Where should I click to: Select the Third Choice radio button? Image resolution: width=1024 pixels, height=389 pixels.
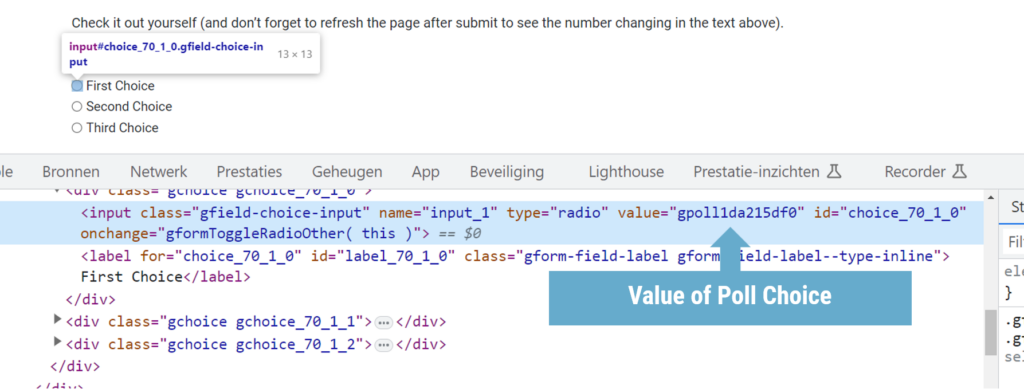pos(77,128)
